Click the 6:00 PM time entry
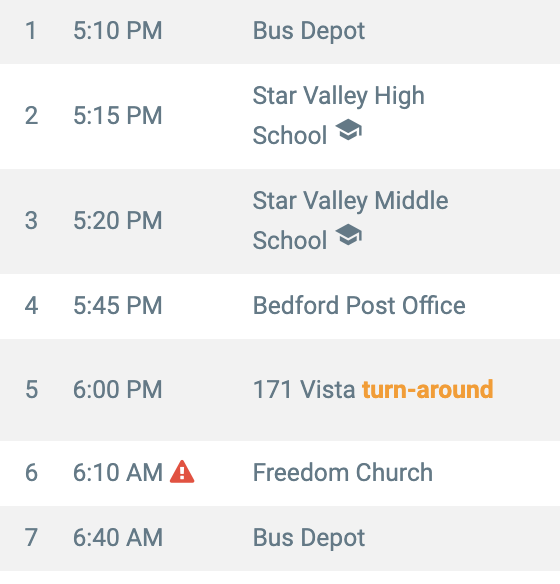This screenshot has height=584, width=560. click(118, 390)
